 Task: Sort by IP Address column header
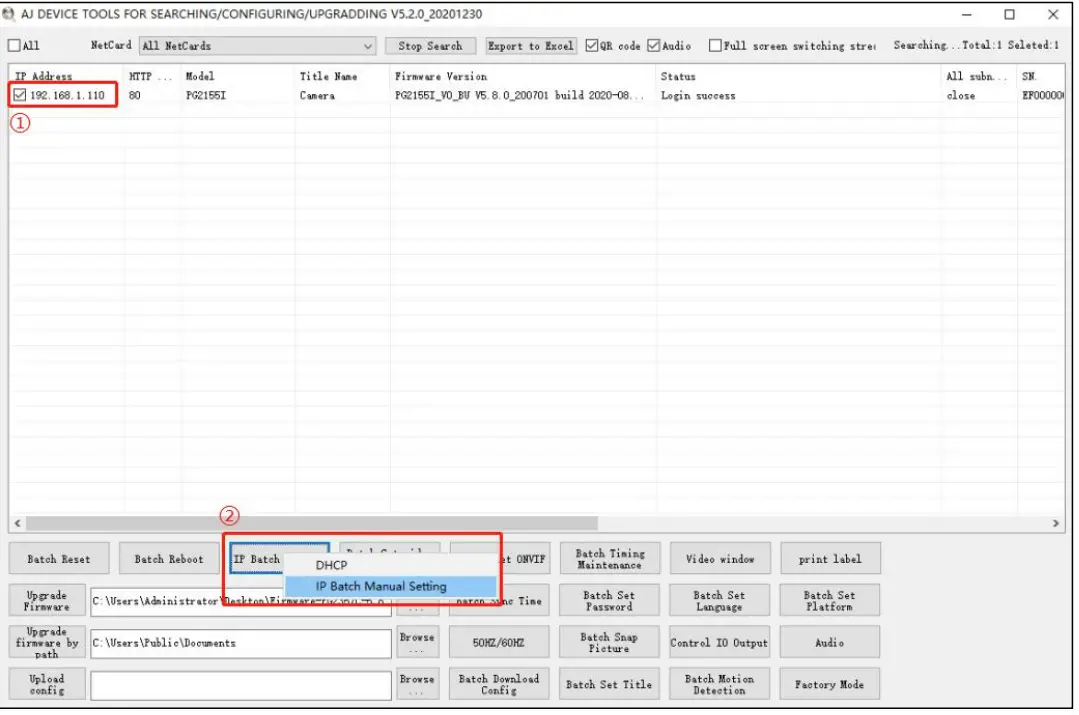[x=66, y=76]
